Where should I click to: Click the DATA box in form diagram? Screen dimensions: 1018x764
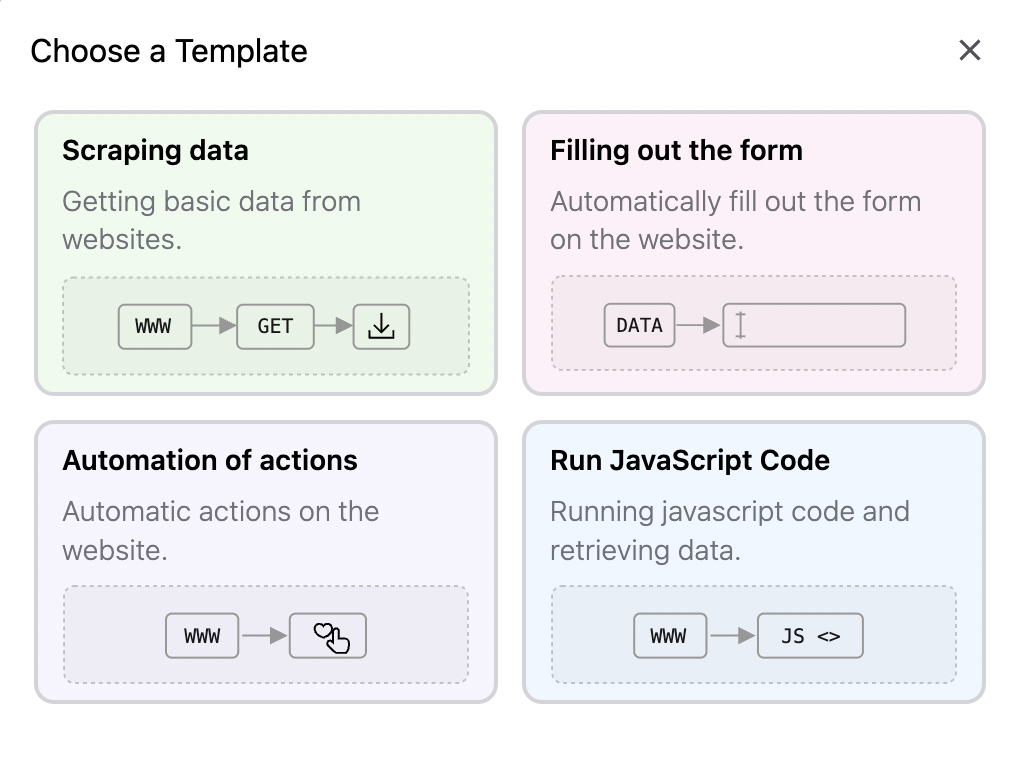(639, 326)
